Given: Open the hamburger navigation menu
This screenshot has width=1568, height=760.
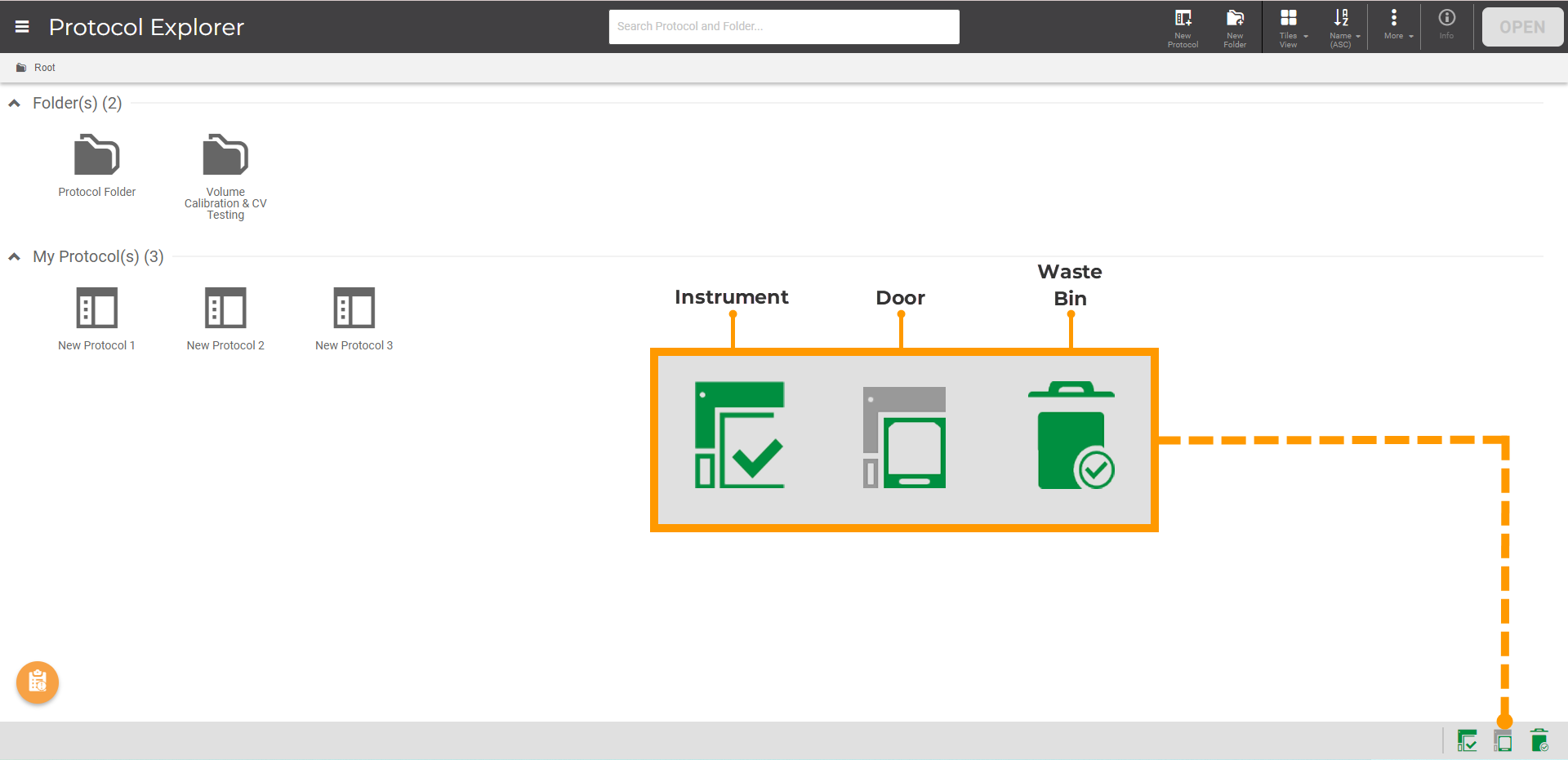Looking at the screenshot, I should click(22, 27).
